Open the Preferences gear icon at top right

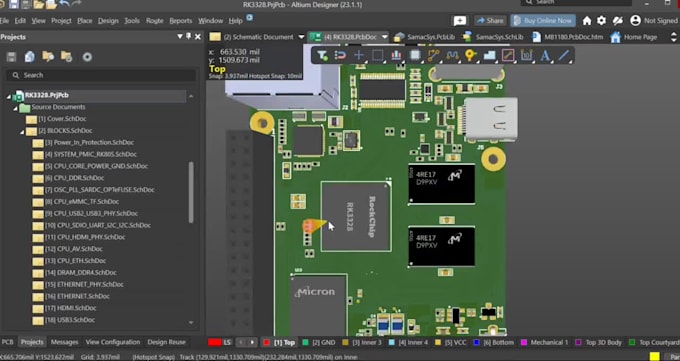click(602, 20)
